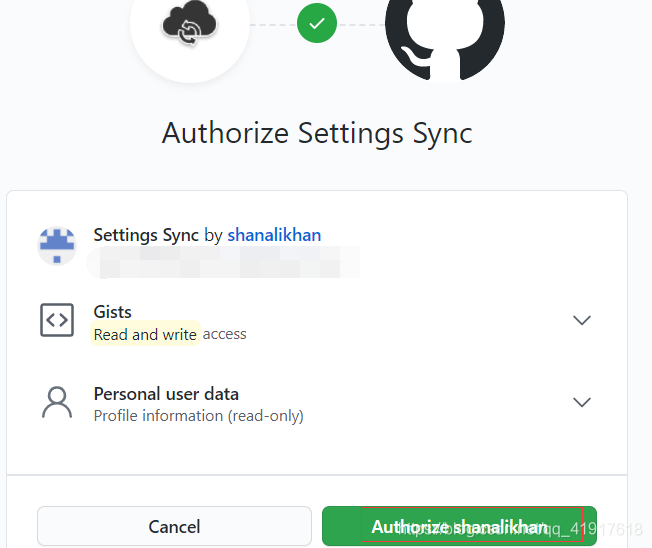Open the shanalikhan profile link
The width and height of the screenshot is (652, 548).
pyautogui.click(x=274, y=235)
